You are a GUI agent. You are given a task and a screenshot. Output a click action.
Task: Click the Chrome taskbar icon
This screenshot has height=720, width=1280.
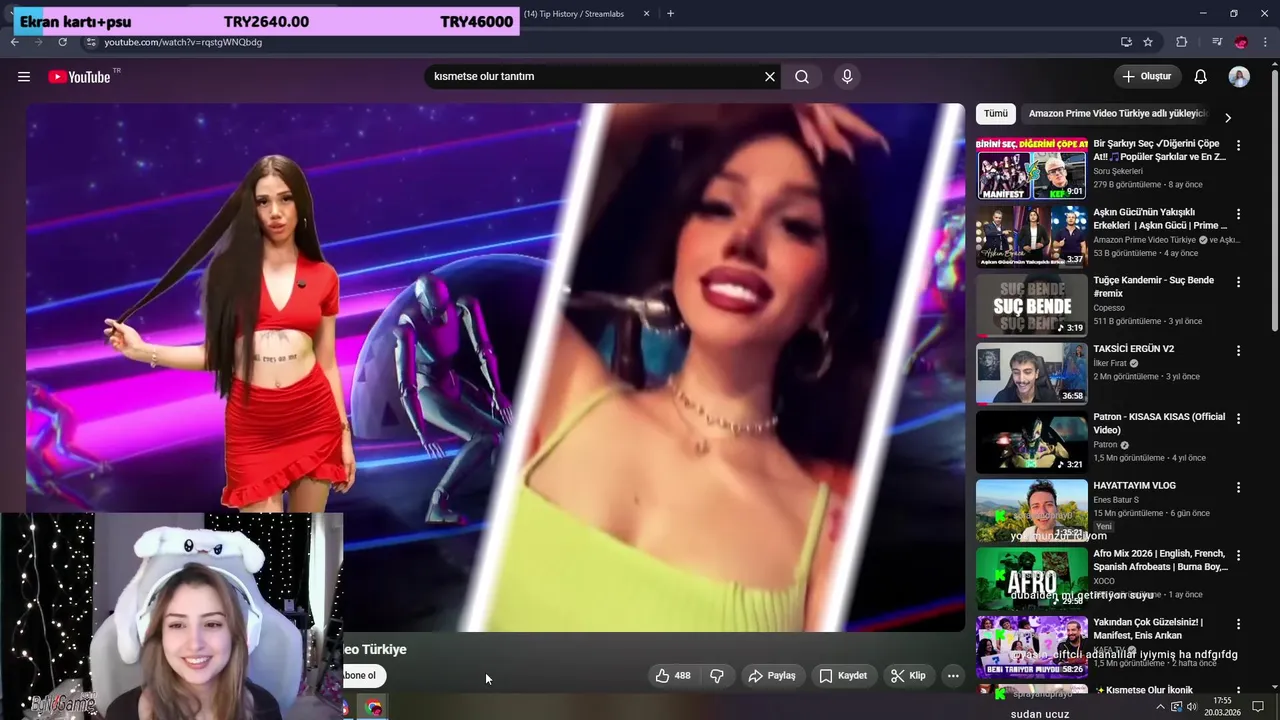click(x=374, y=707)
